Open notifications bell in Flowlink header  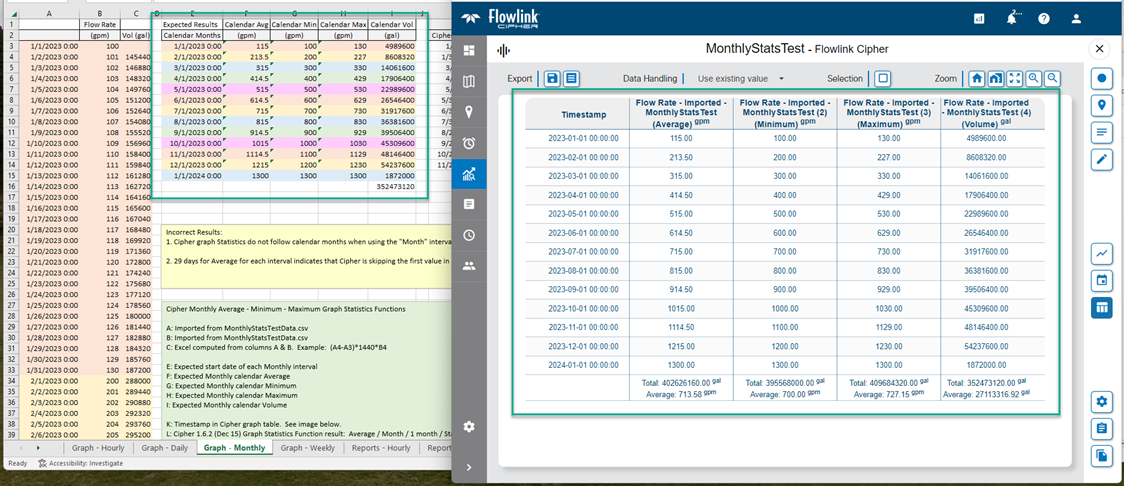click(x=1013, y=18)
